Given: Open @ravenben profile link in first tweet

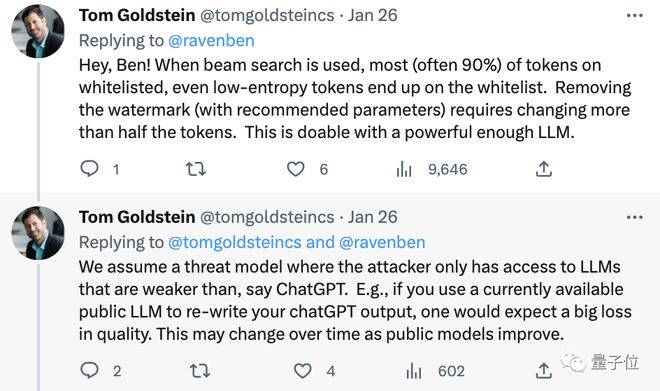Looking at the screenshot, I should (x=211, y=41).
